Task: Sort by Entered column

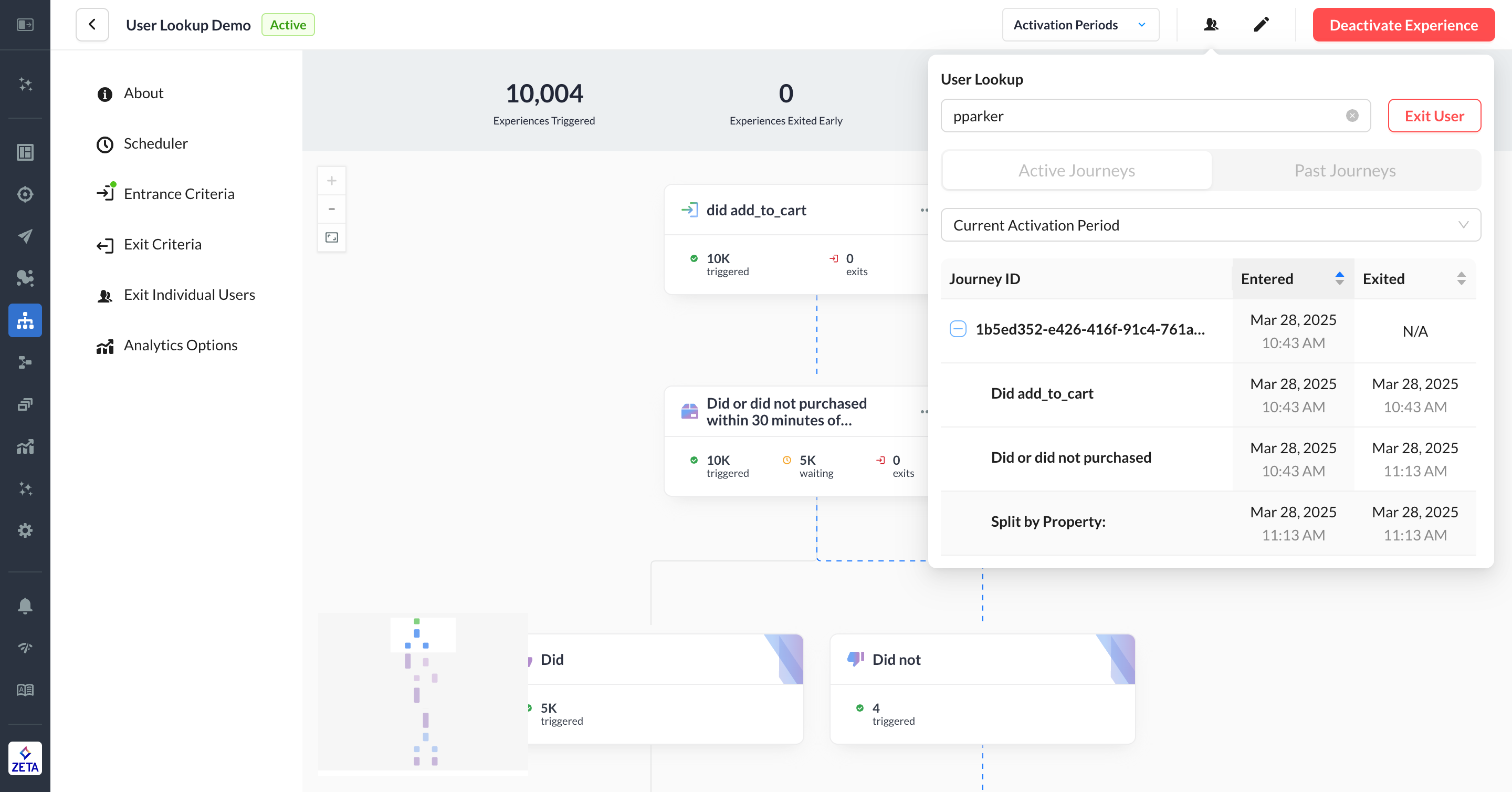Action: click(x=1339, y=278)
